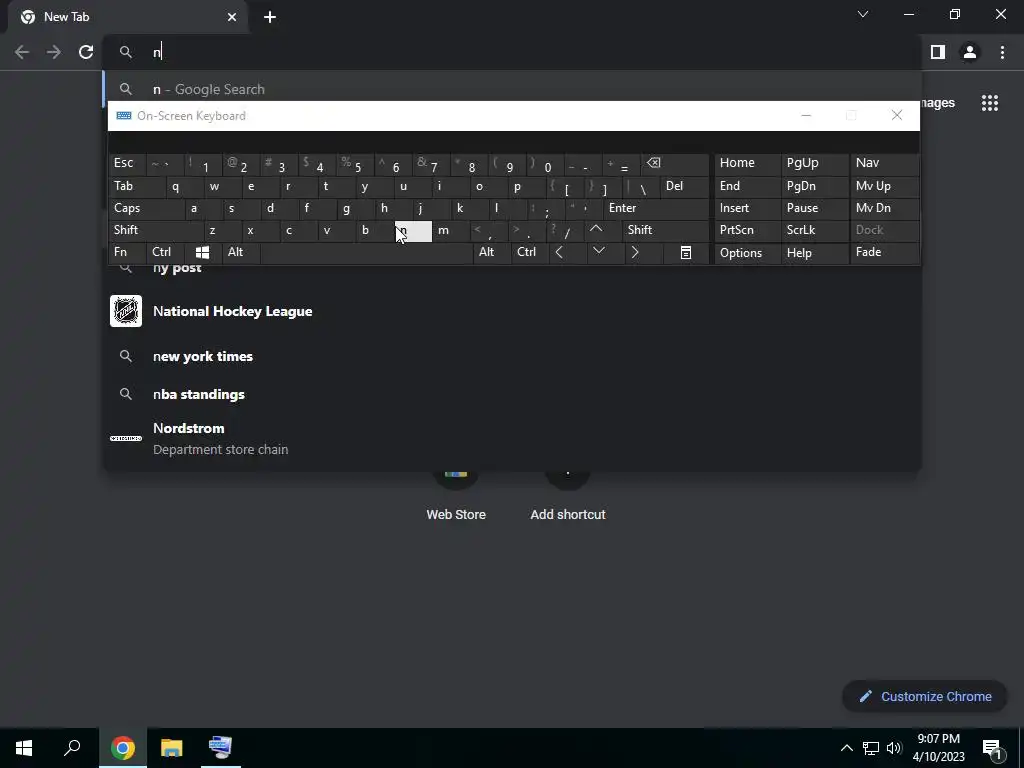Viewport: 1024px width, 768px height.
Task: Toggle the Fn key on keyboard
Action: click(127, 253)
